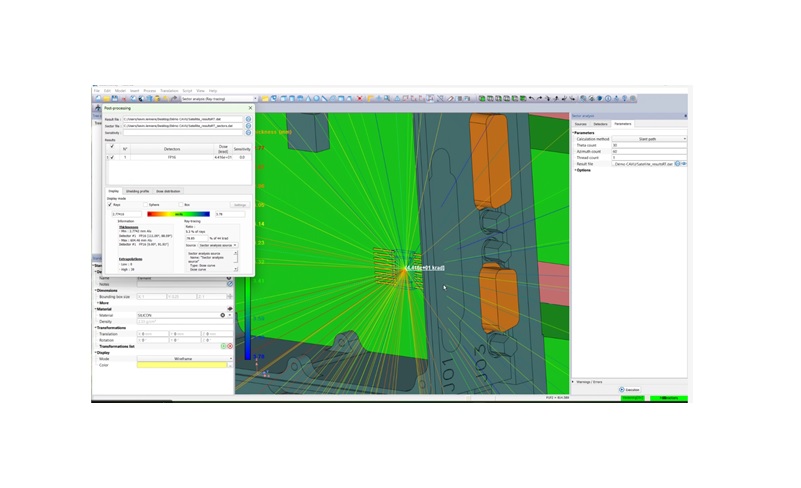Open the View menu

pos(200,90)
